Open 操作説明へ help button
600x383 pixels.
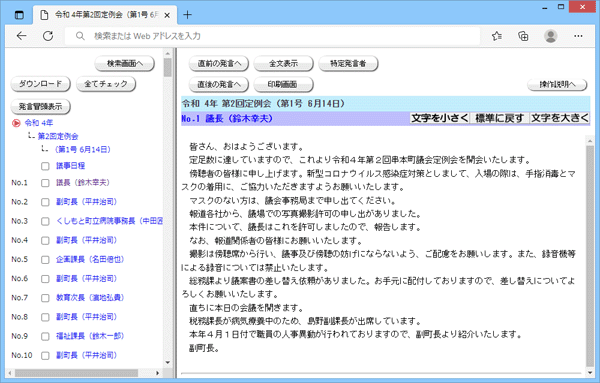coord(557,85)
